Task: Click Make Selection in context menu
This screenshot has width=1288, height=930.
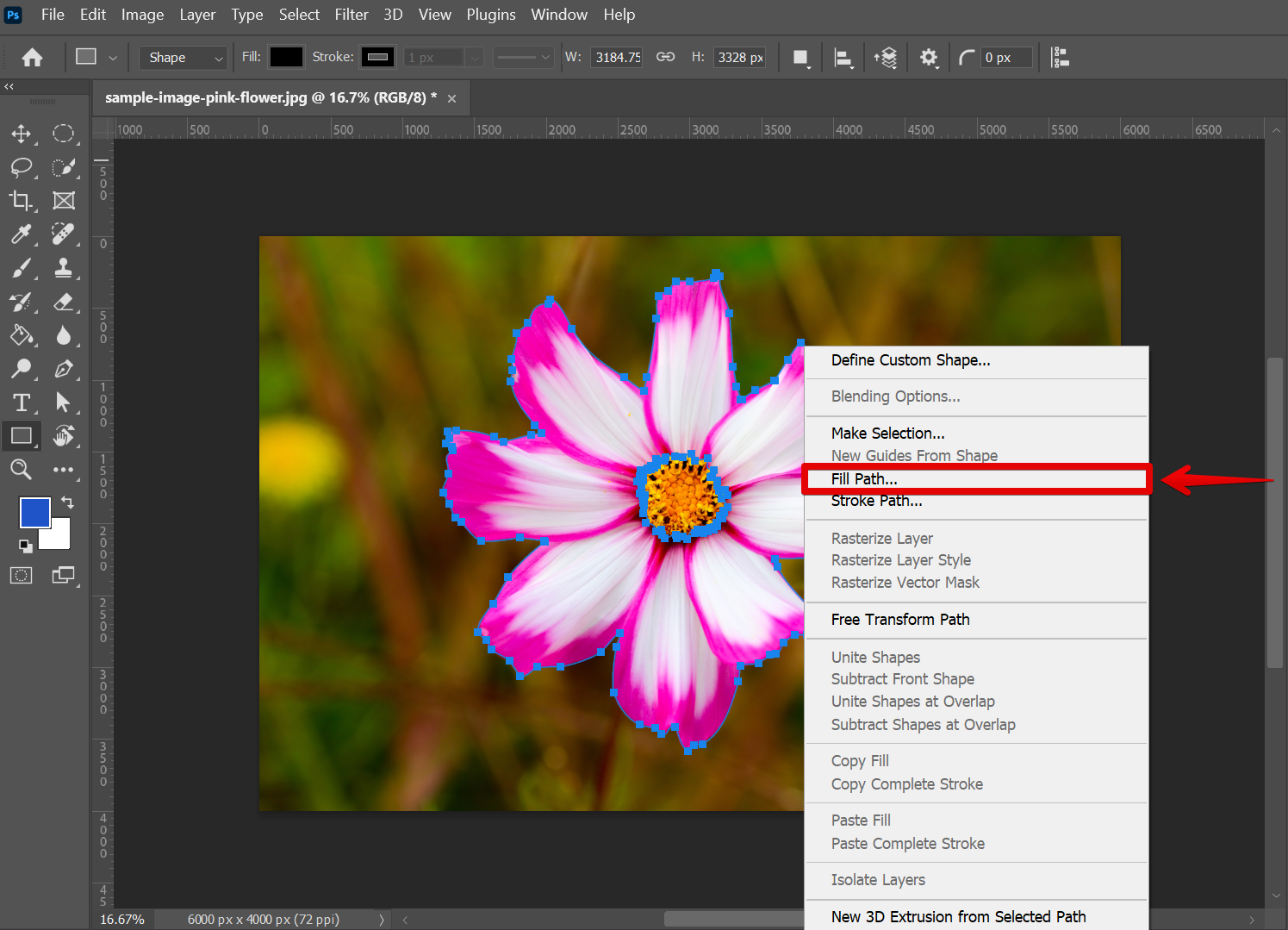Action: (x=887, y=433)
